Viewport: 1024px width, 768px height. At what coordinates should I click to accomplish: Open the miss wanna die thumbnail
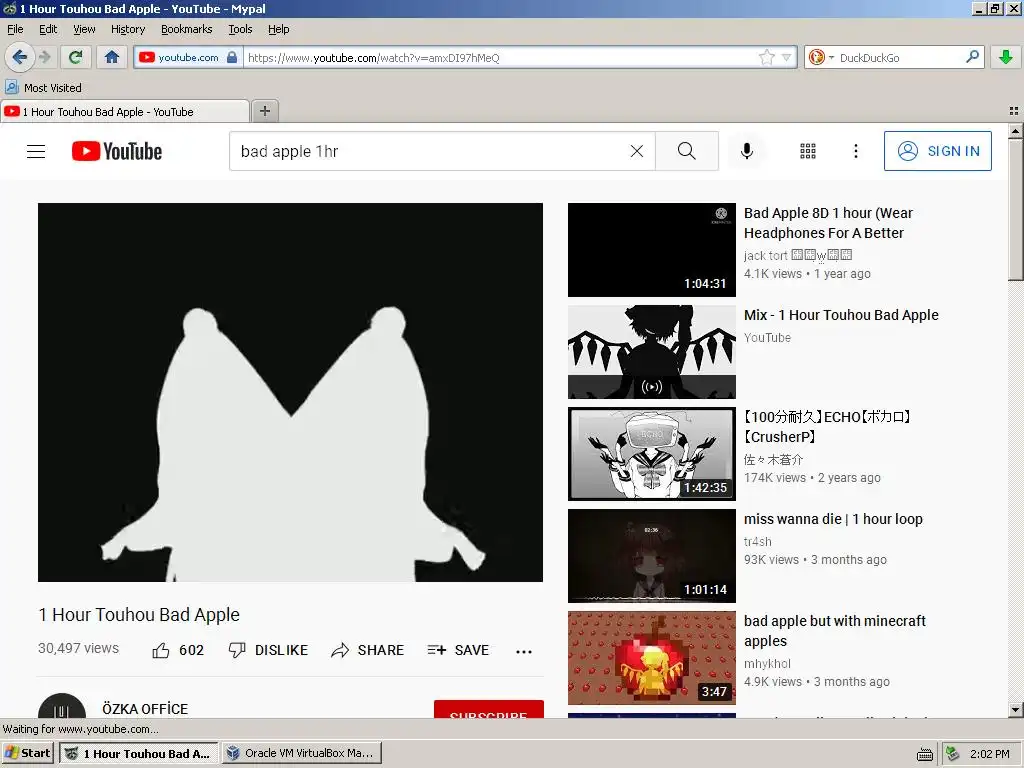coord(652,556)
